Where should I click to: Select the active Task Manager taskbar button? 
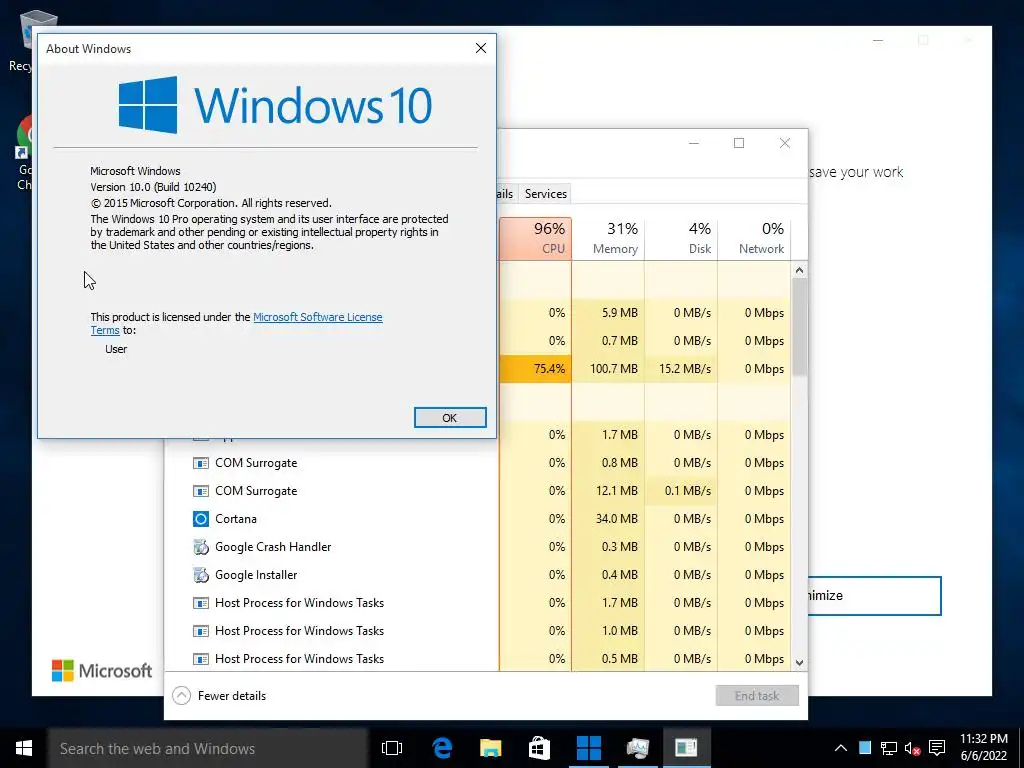(686, 748)
